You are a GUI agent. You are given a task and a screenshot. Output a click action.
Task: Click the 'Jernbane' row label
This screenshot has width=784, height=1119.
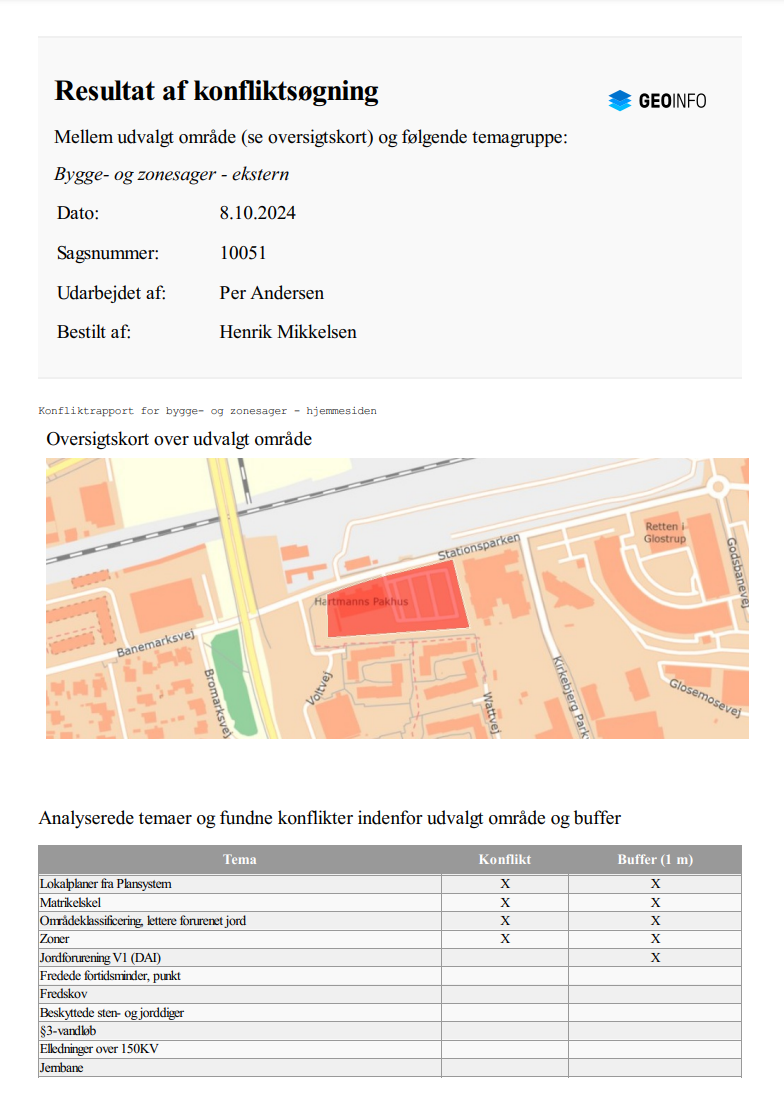(61, 1068)
